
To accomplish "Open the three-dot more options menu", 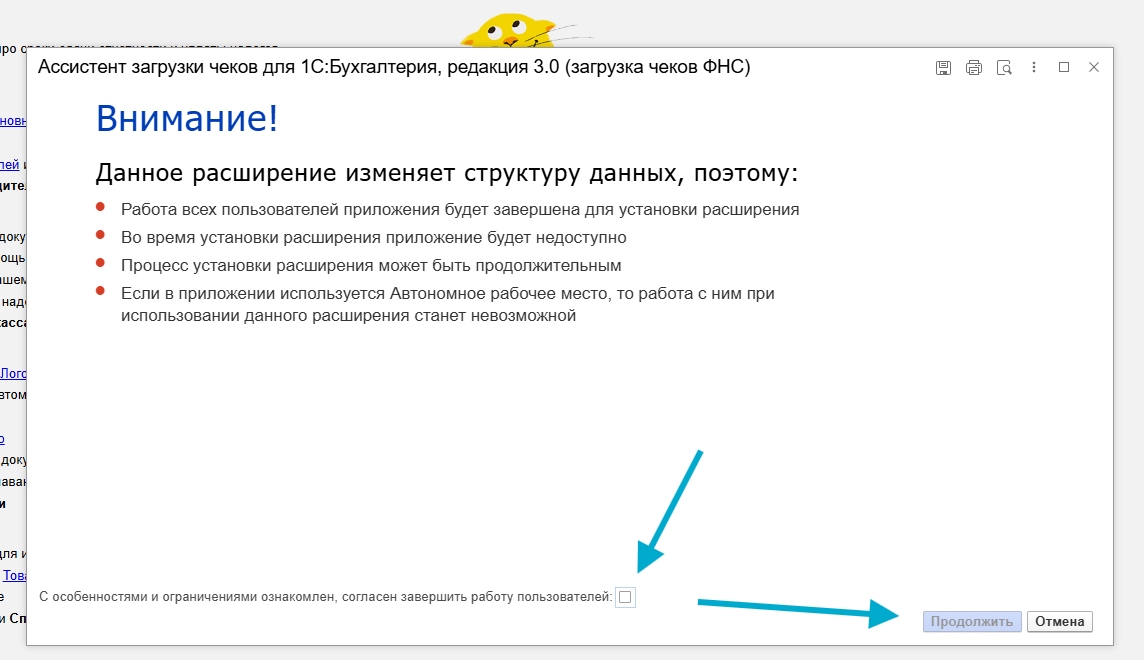I will [1034, 67].
